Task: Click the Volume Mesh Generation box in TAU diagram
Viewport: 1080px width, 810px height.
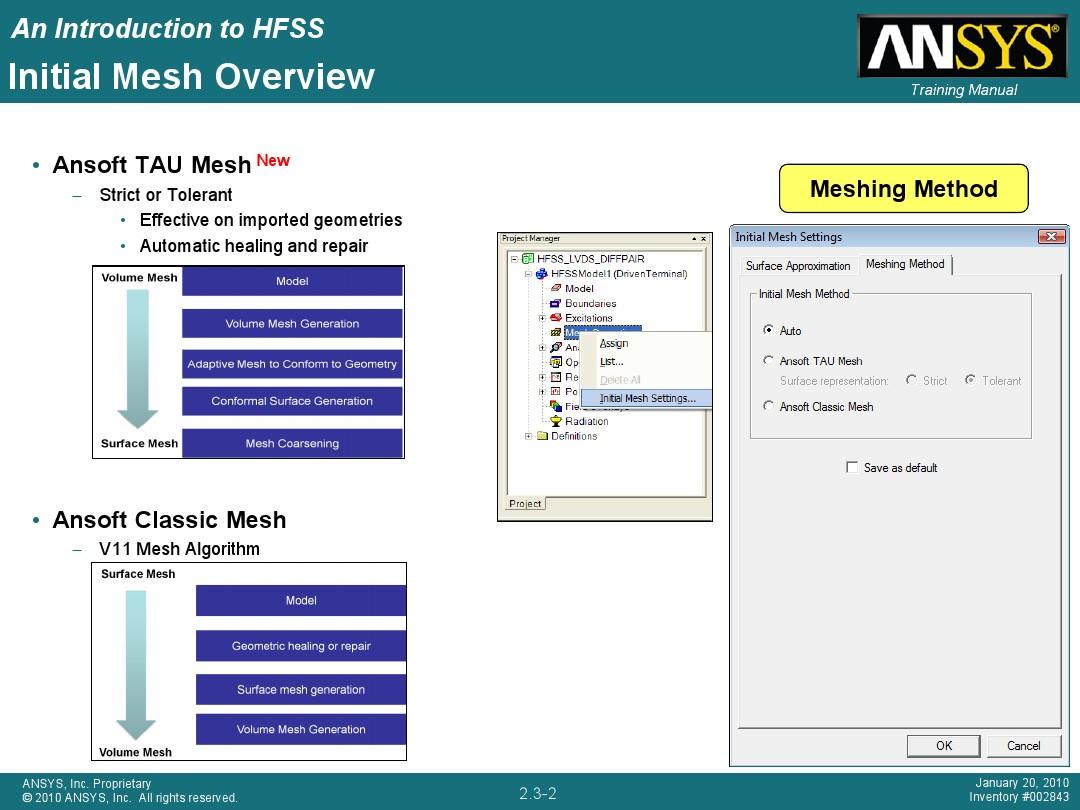Action: tap(292, 323)
